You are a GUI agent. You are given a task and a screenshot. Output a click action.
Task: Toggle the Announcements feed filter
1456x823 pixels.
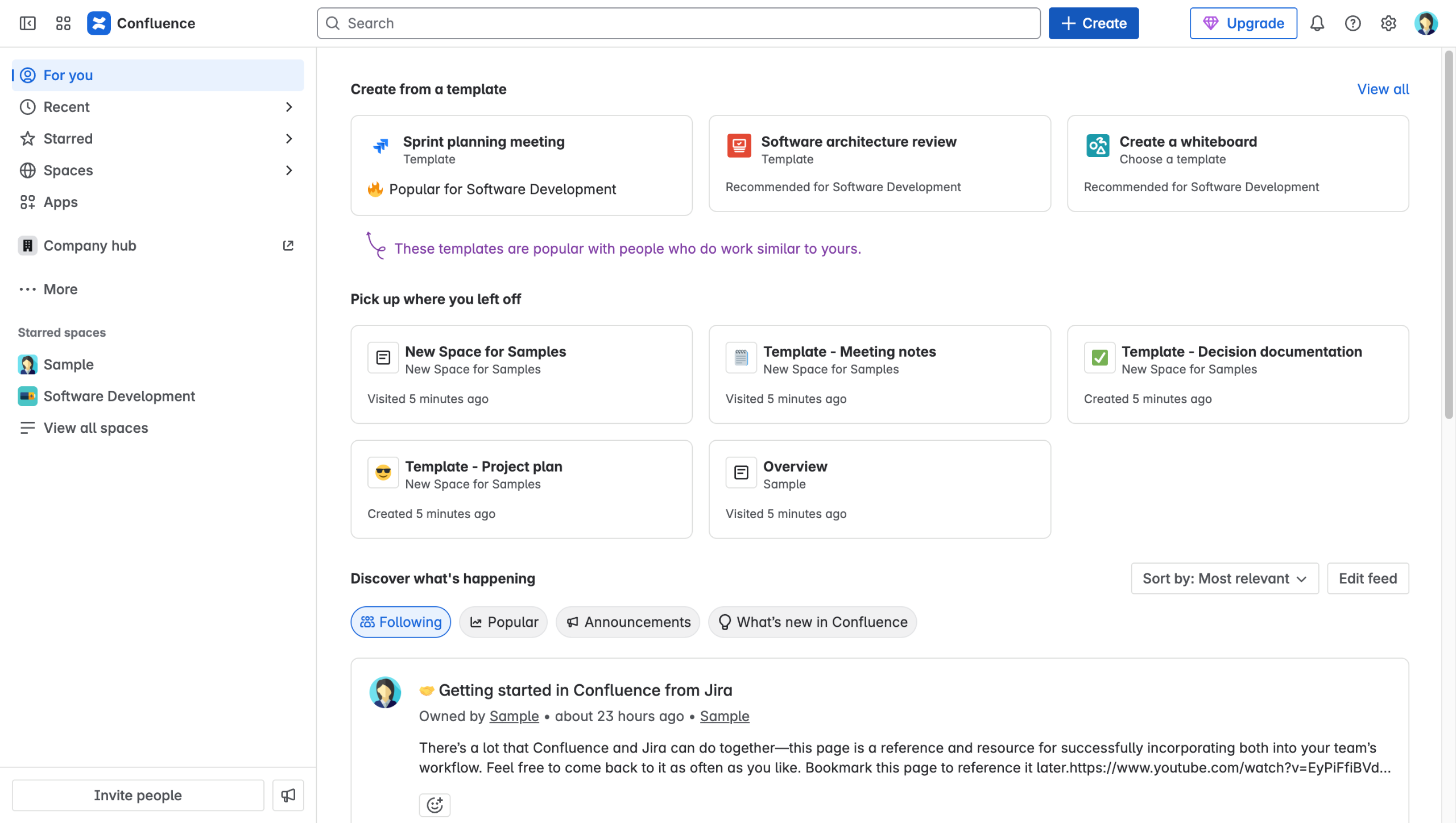628,622
